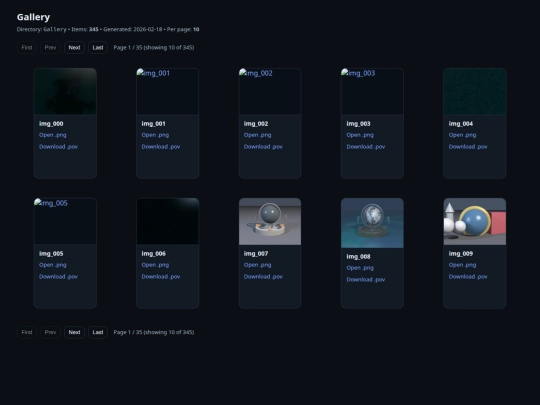Image resolution: width=540 pixels, height=405 pixels.
Task: Download .pov for img_004
Action: tap(468, 147)
